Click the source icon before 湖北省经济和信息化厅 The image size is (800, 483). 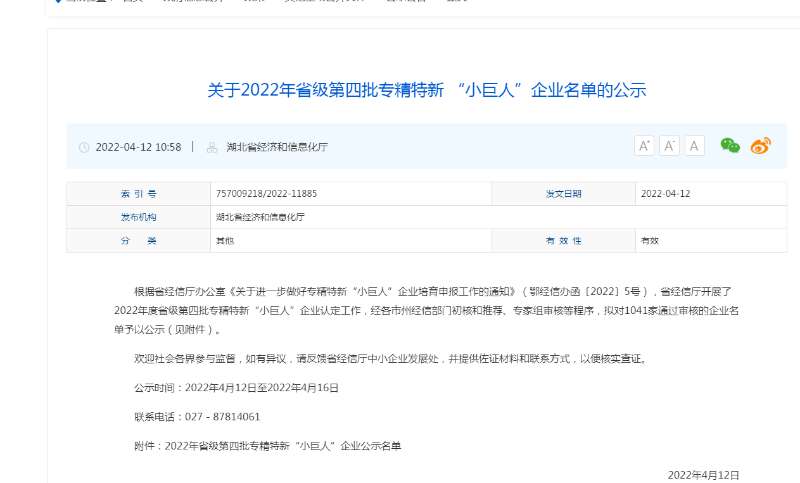pos(211,147)
